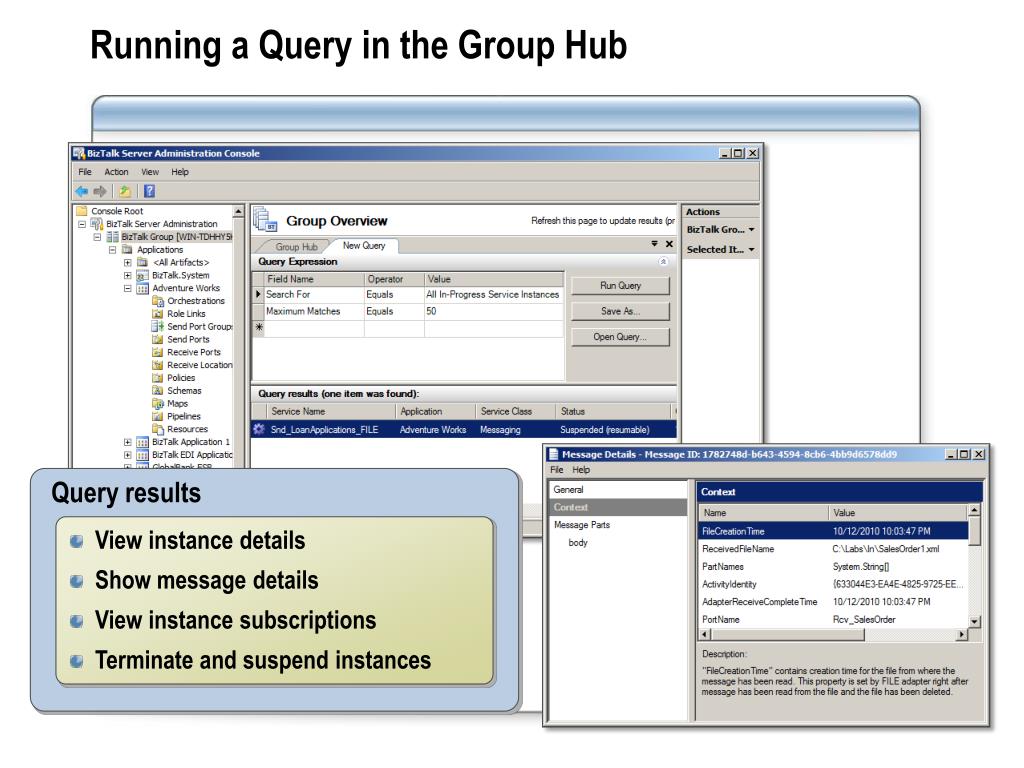Click the Resources icon

click(158, 429)
